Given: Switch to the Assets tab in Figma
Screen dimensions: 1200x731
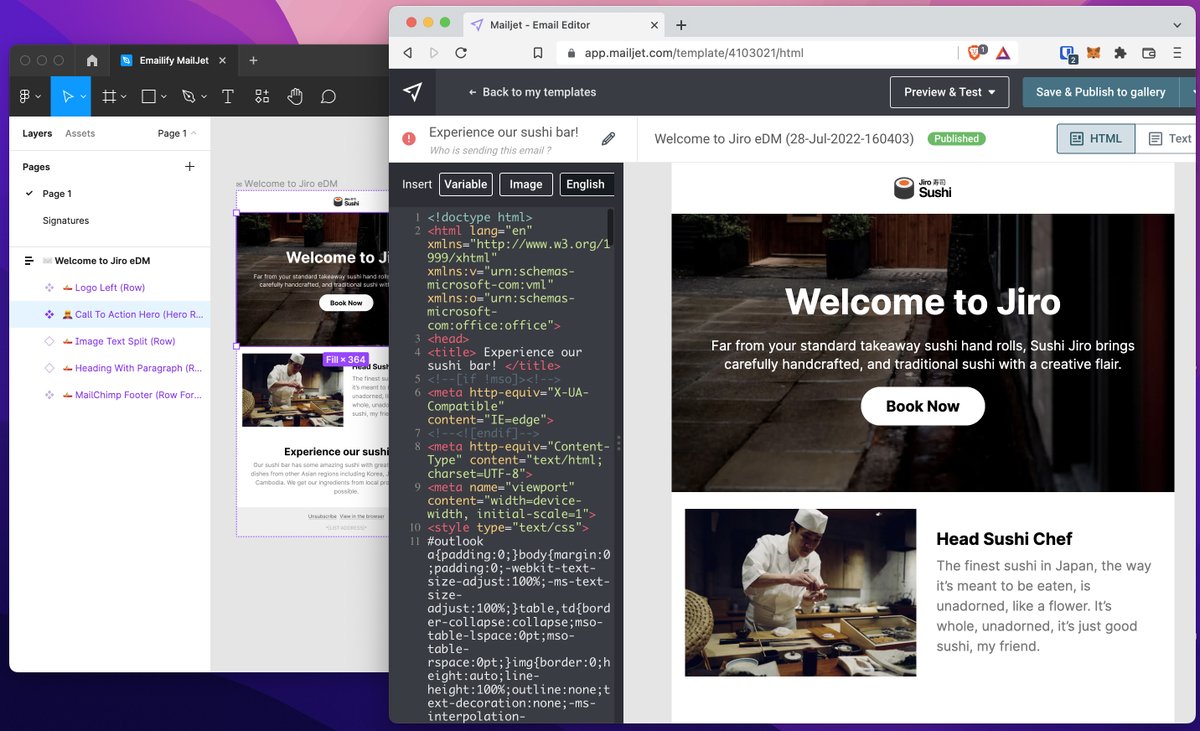Looking at the screenshot, I should pos(80,133).
